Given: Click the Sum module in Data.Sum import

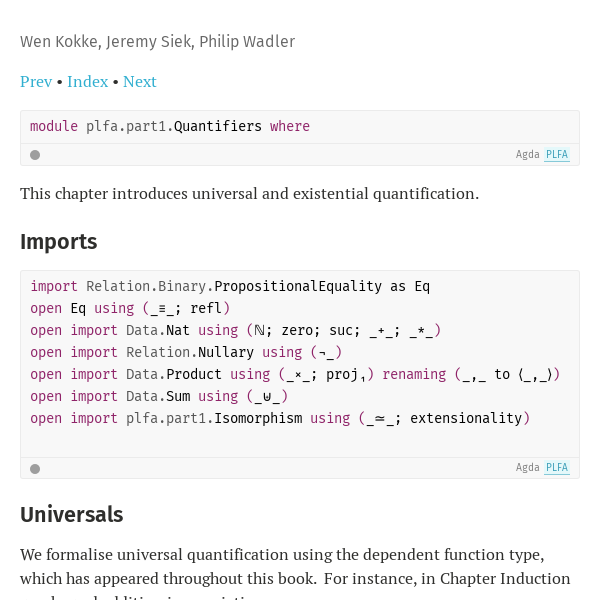Looking at the screenshot, I should coord(178,396).
